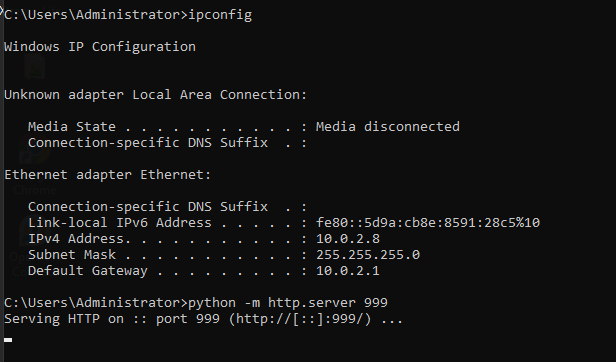The image size is (616, 362).
Task: Click the Default Gateway label
Action: [x=88, y=271]
